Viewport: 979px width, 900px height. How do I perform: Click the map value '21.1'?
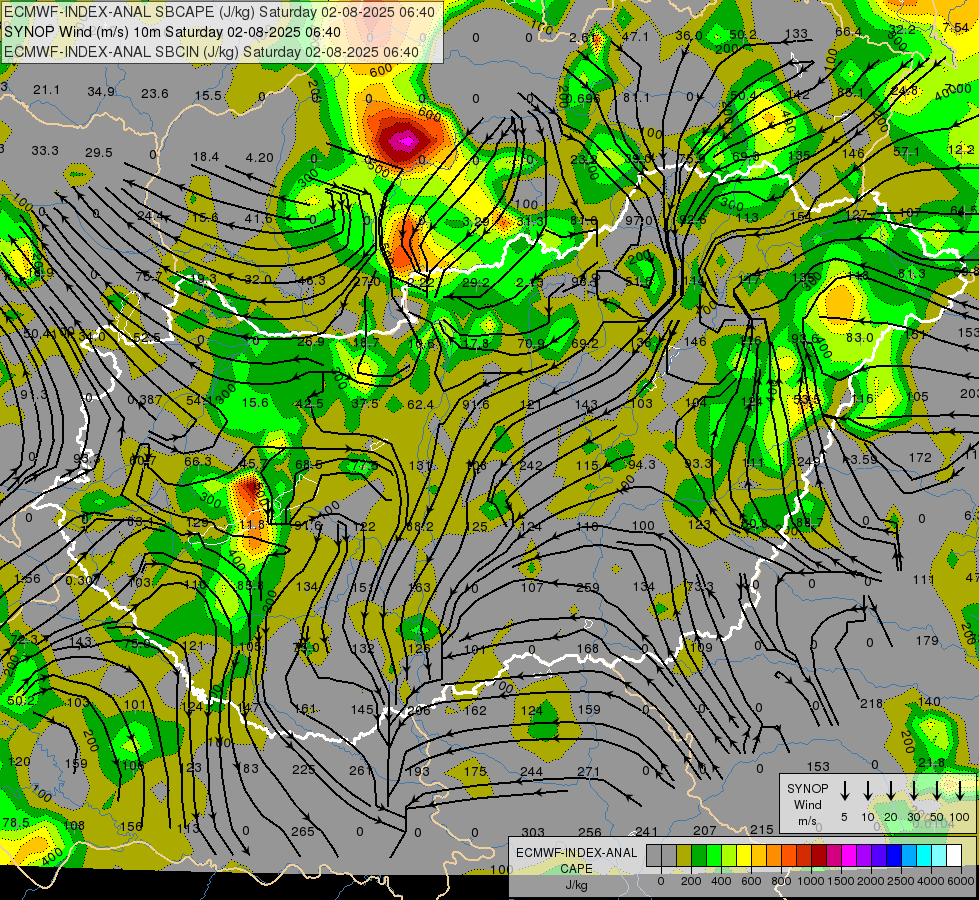point(47,90)
